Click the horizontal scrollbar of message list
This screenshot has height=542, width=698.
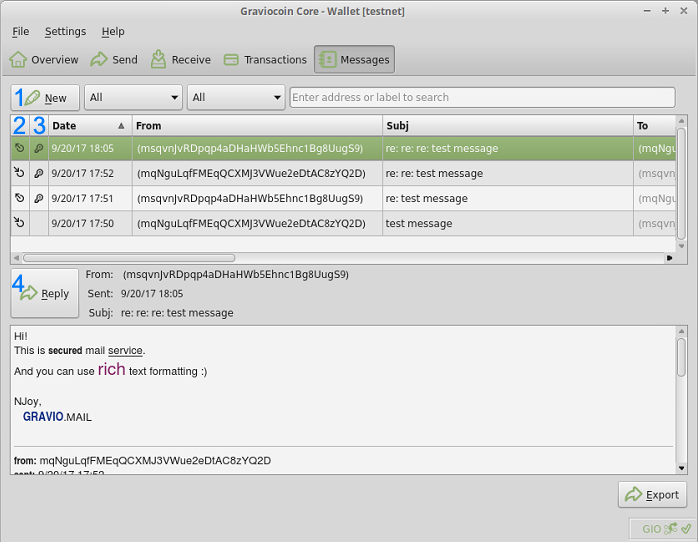(x=129, y=258)
